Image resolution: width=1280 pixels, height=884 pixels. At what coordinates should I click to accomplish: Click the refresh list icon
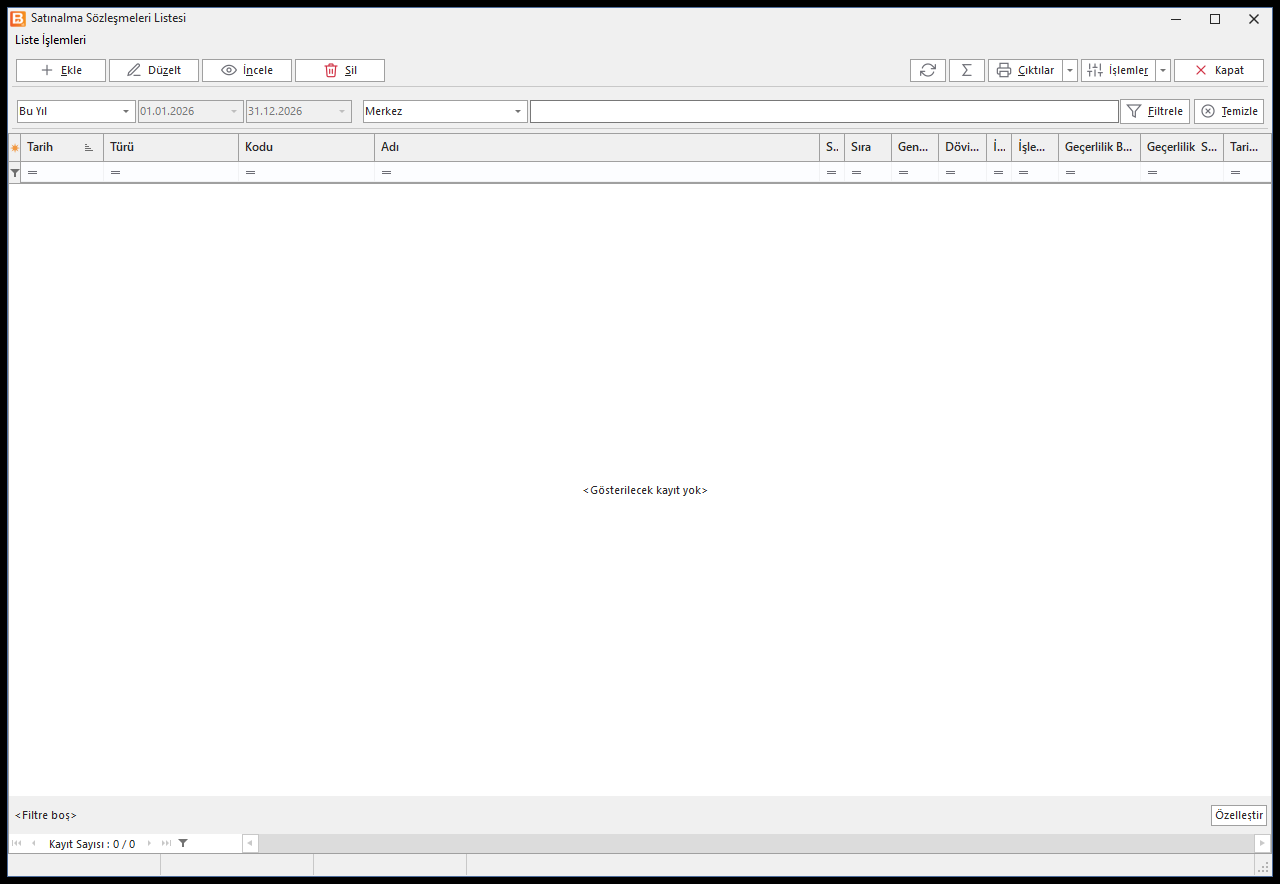click(928, 70)
